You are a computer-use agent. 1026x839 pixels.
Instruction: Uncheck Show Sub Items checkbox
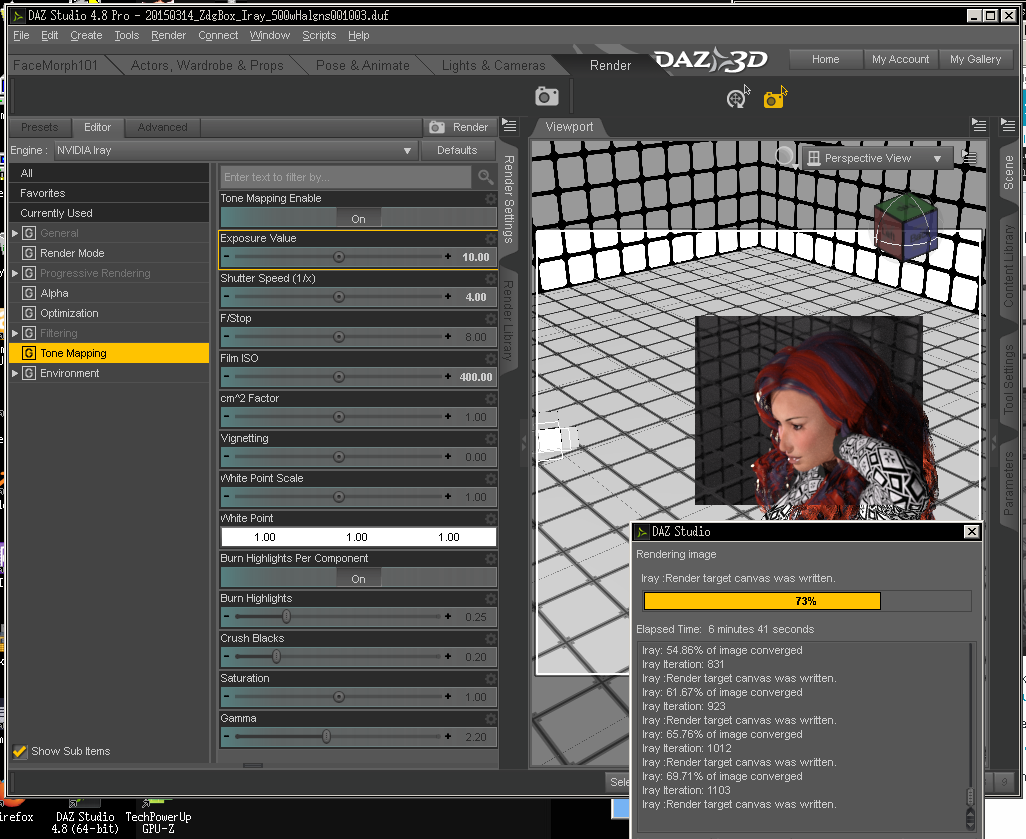[20, 751]
